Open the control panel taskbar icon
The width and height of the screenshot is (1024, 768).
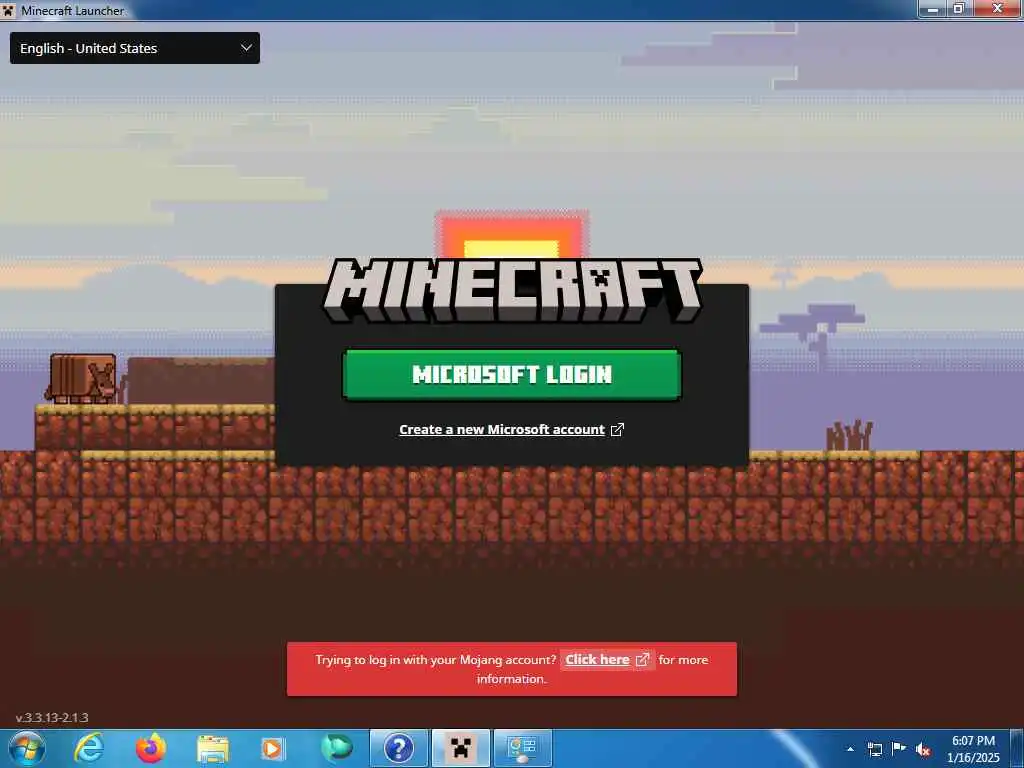point(522,749)
